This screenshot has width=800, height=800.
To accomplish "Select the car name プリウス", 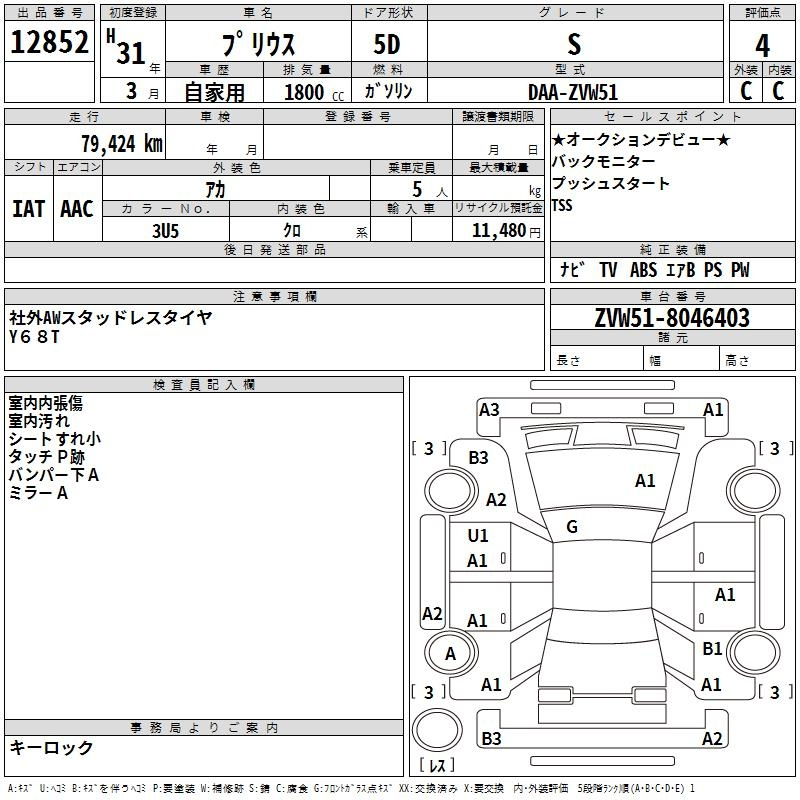I will click(x=258, y=44).
